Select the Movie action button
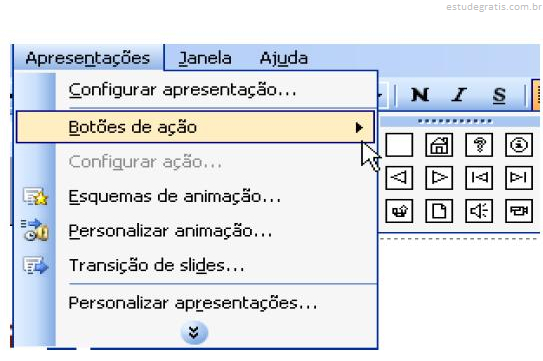Screen dimensions: 543x361 pyautogui.click(x=519, y=211)
